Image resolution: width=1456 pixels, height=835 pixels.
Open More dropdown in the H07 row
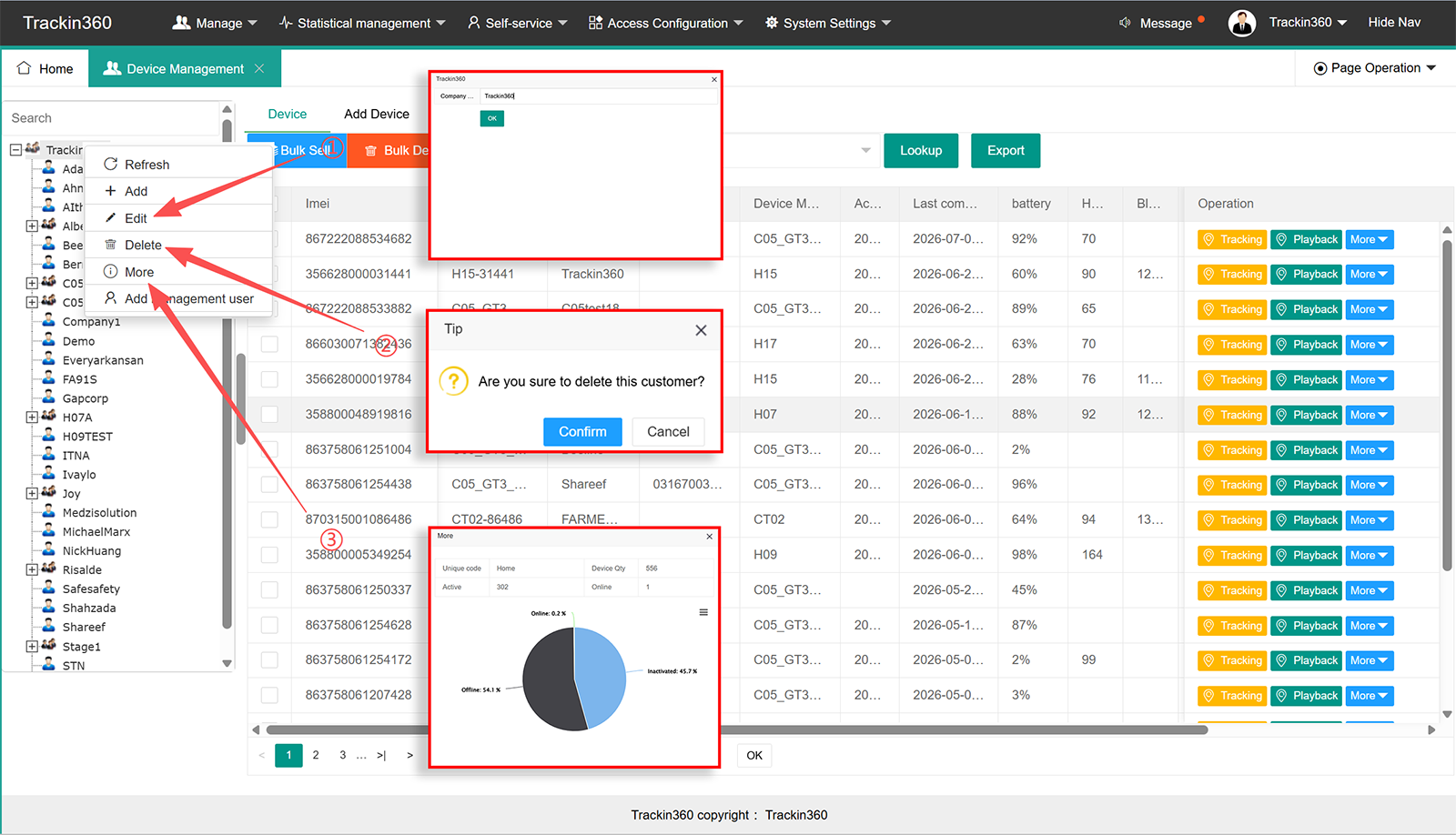(1369, 415)
